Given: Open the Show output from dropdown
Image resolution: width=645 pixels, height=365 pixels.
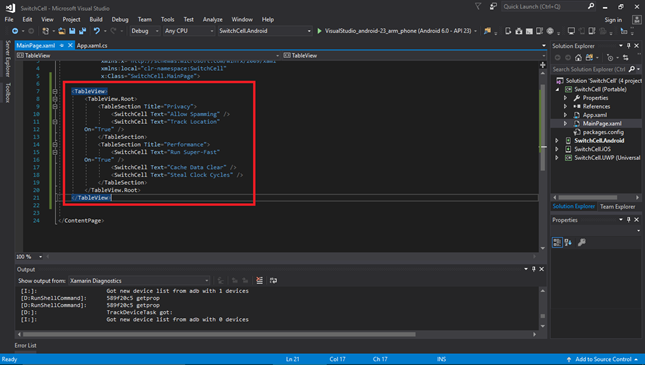Looking at the screenshot, I should click(x=139, y=281).
